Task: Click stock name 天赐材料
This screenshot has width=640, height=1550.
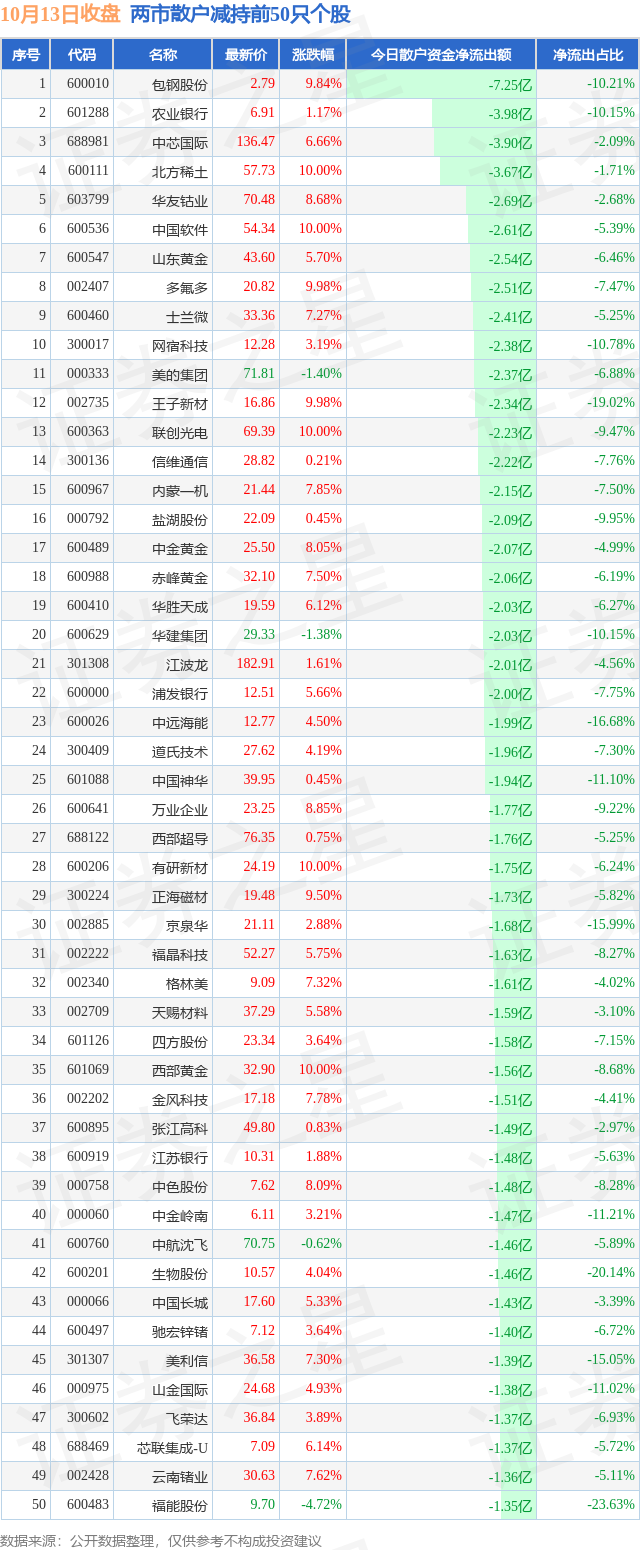Action: [180, 1013]
